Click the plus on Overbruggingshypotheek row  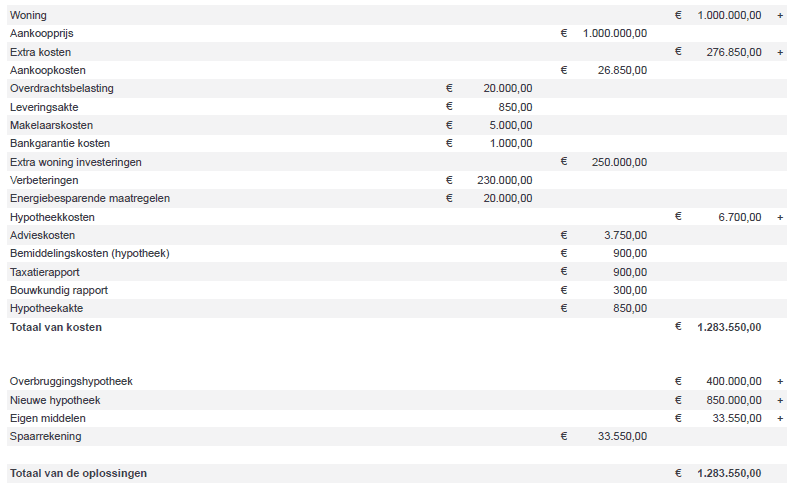pos(780,381)
